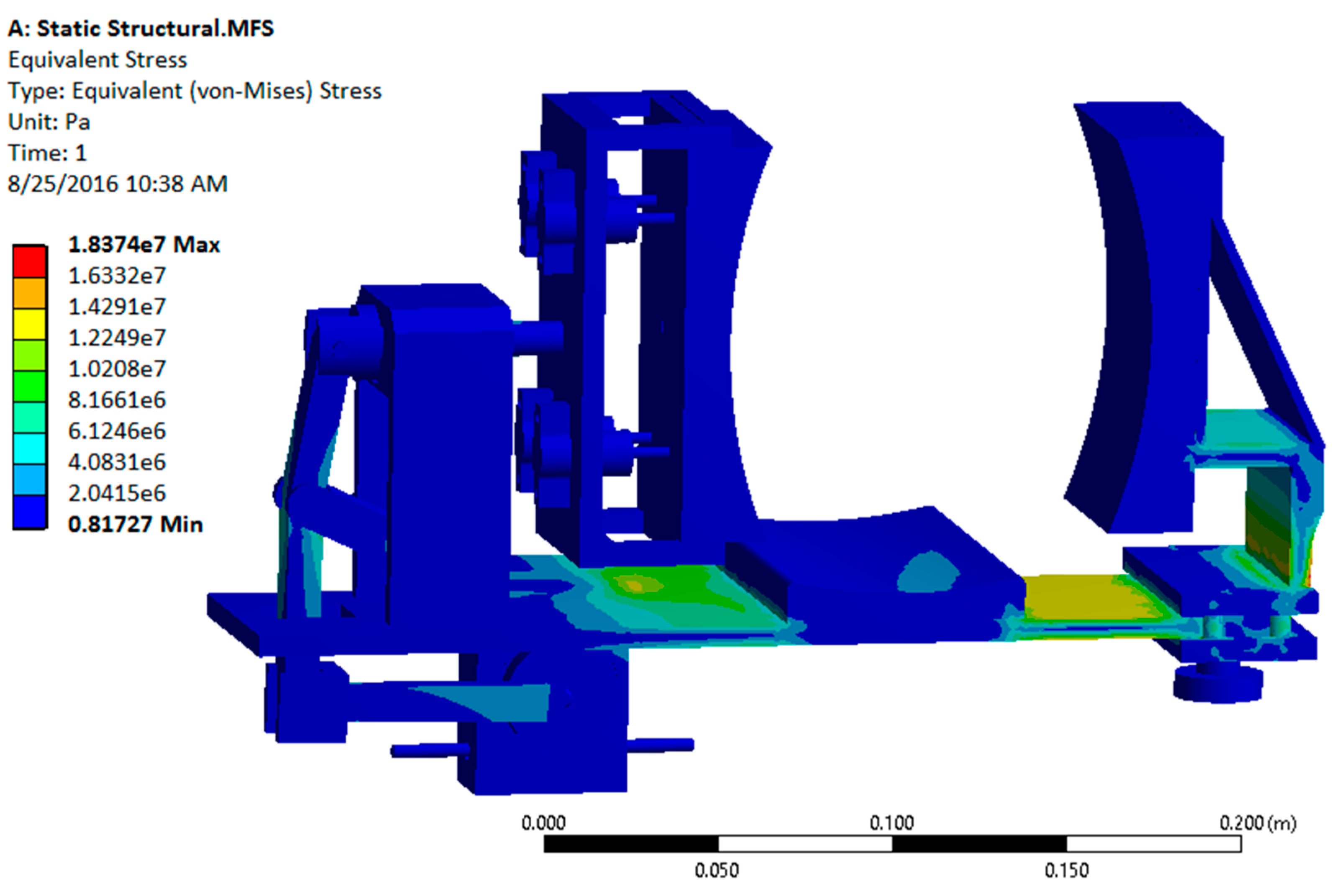Image resolution: width=1342 pixels, height=896 pixels.
Task: Click the Time: 1 label
Action: pos(47,153)
